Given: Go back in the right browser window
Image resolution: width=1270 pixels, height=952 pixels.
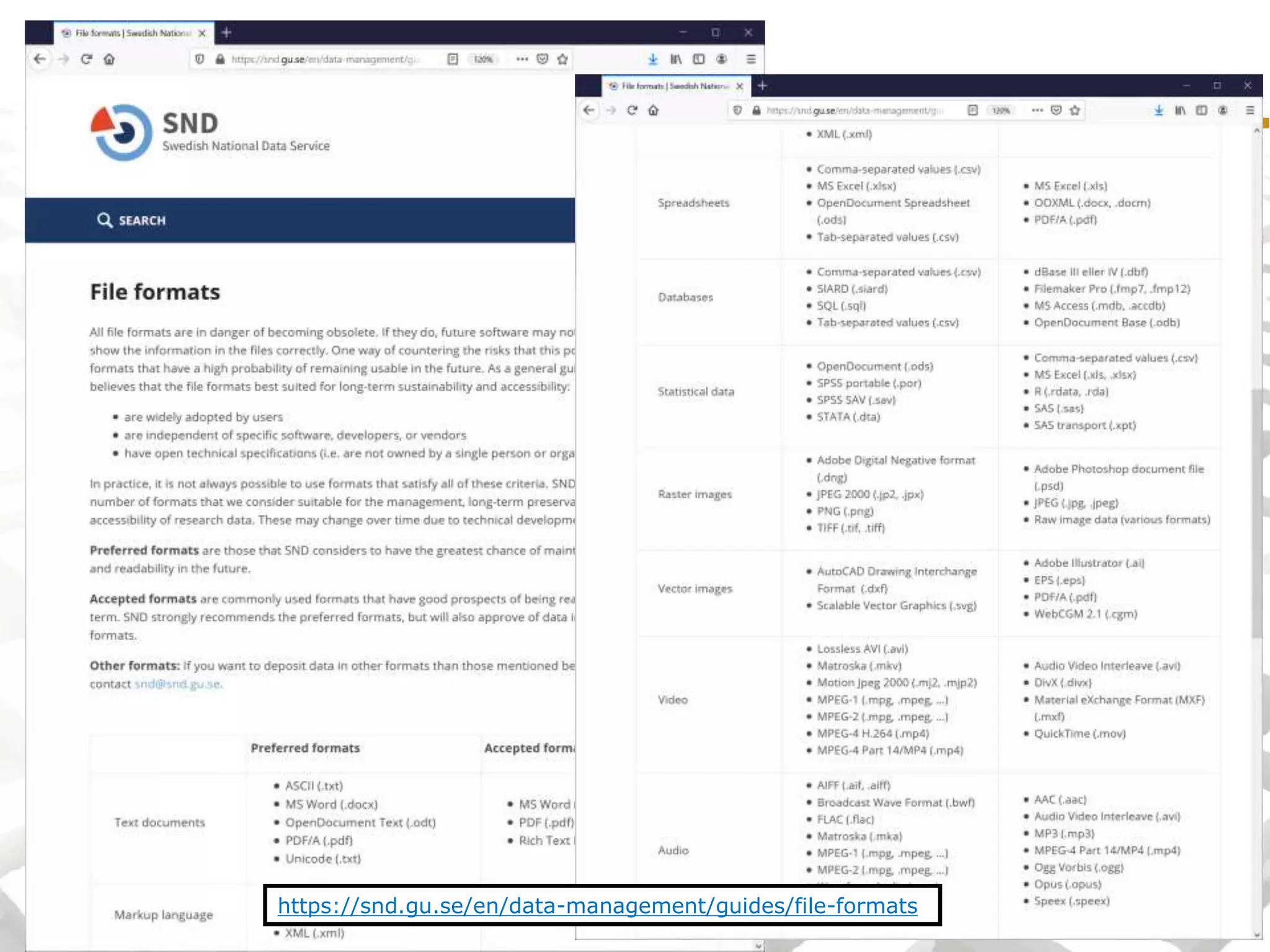Looking at the screenshot, I should 589,110.
